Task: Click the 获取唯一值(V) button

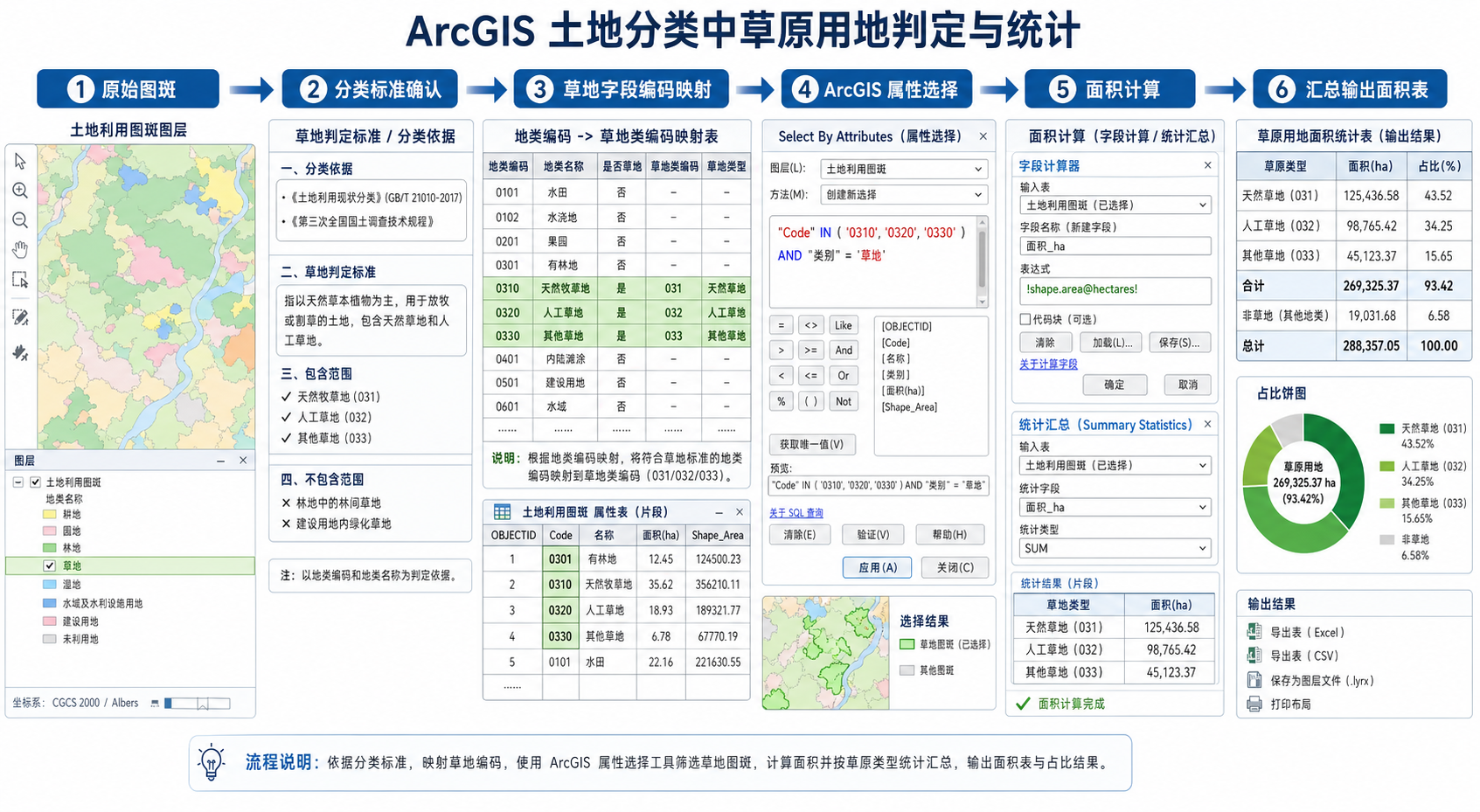Action: (x=811, y=444)
